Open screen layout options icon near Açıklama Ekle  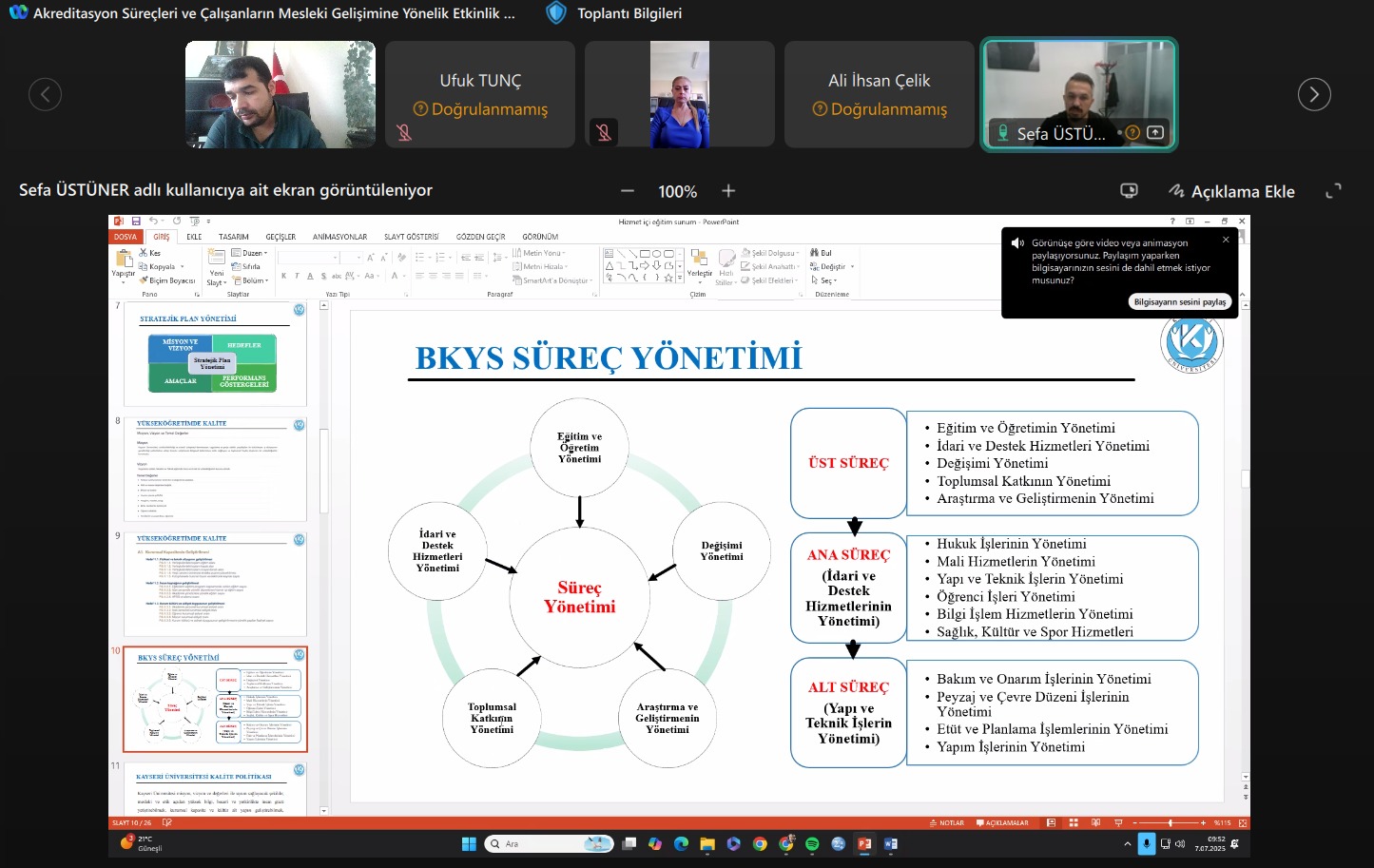1129,191
